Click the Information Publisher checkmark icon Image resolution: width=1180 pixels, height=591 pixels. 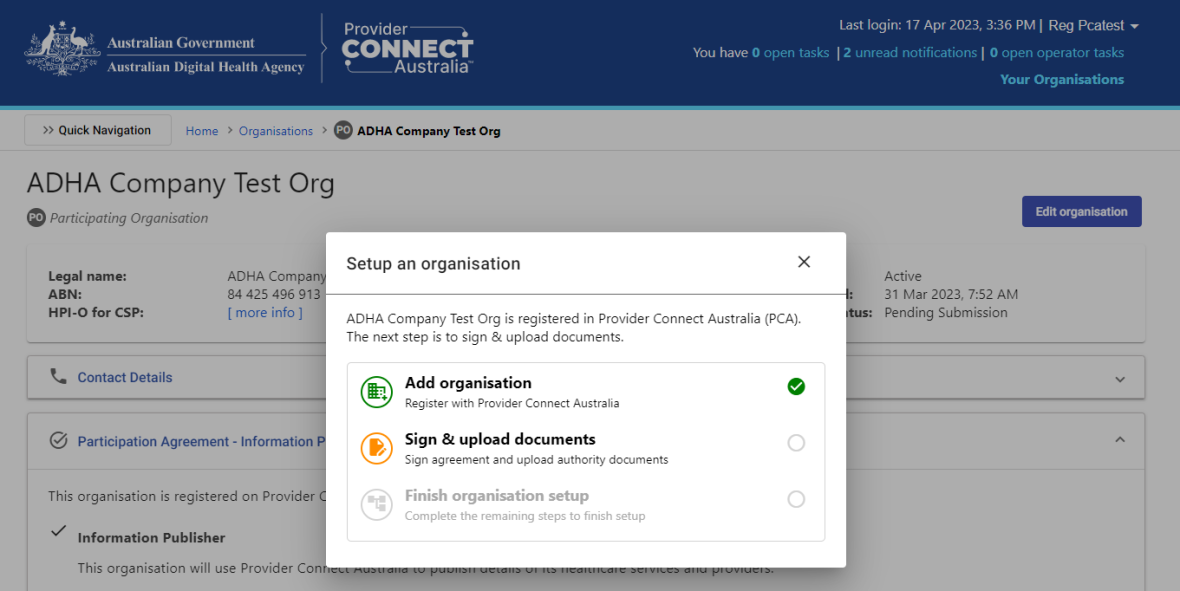tap(58, 531)
